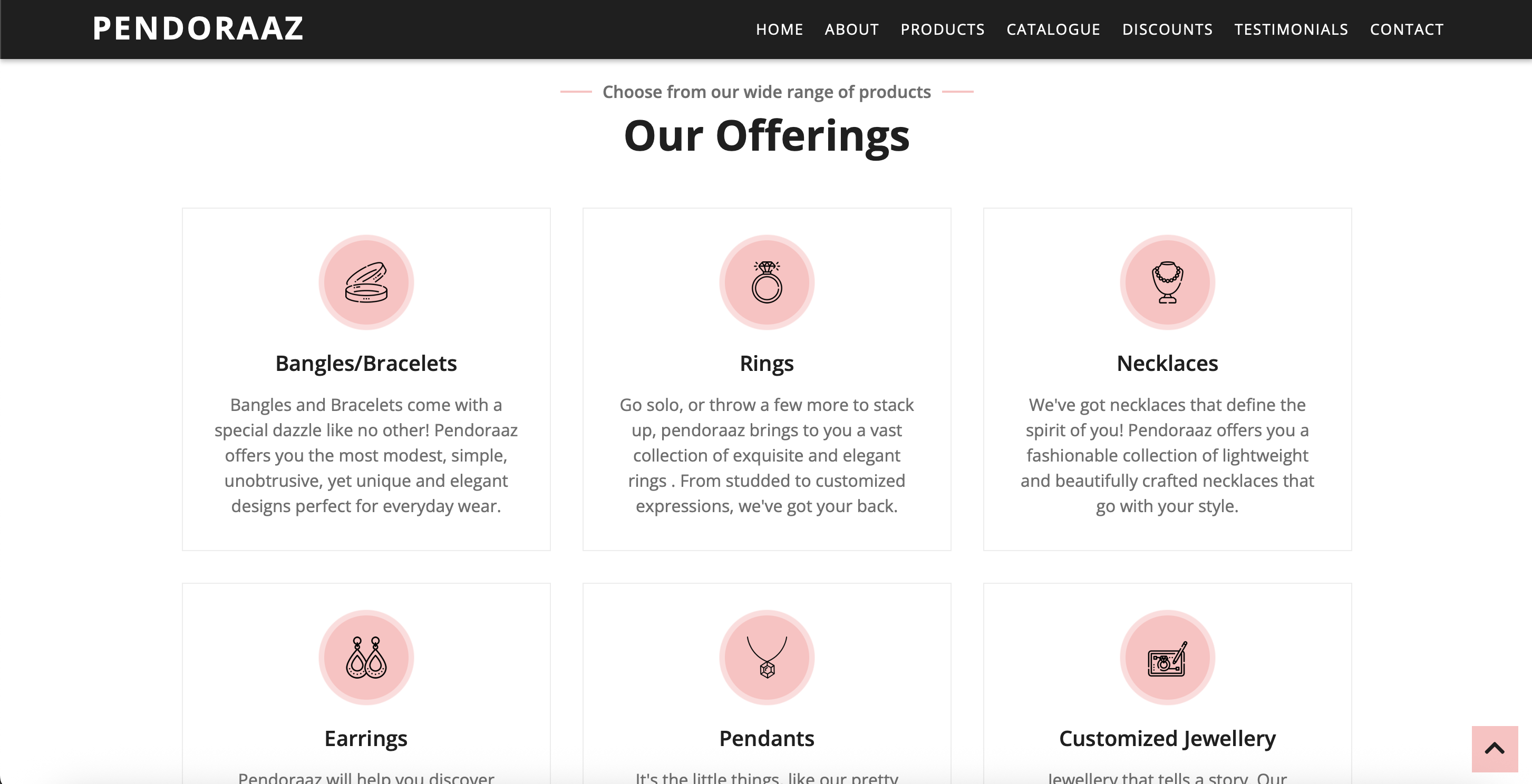The height and width of the screenshot is (784, 1532).
Task: Click the teardrop earrings icon
Action: (366, 658)
